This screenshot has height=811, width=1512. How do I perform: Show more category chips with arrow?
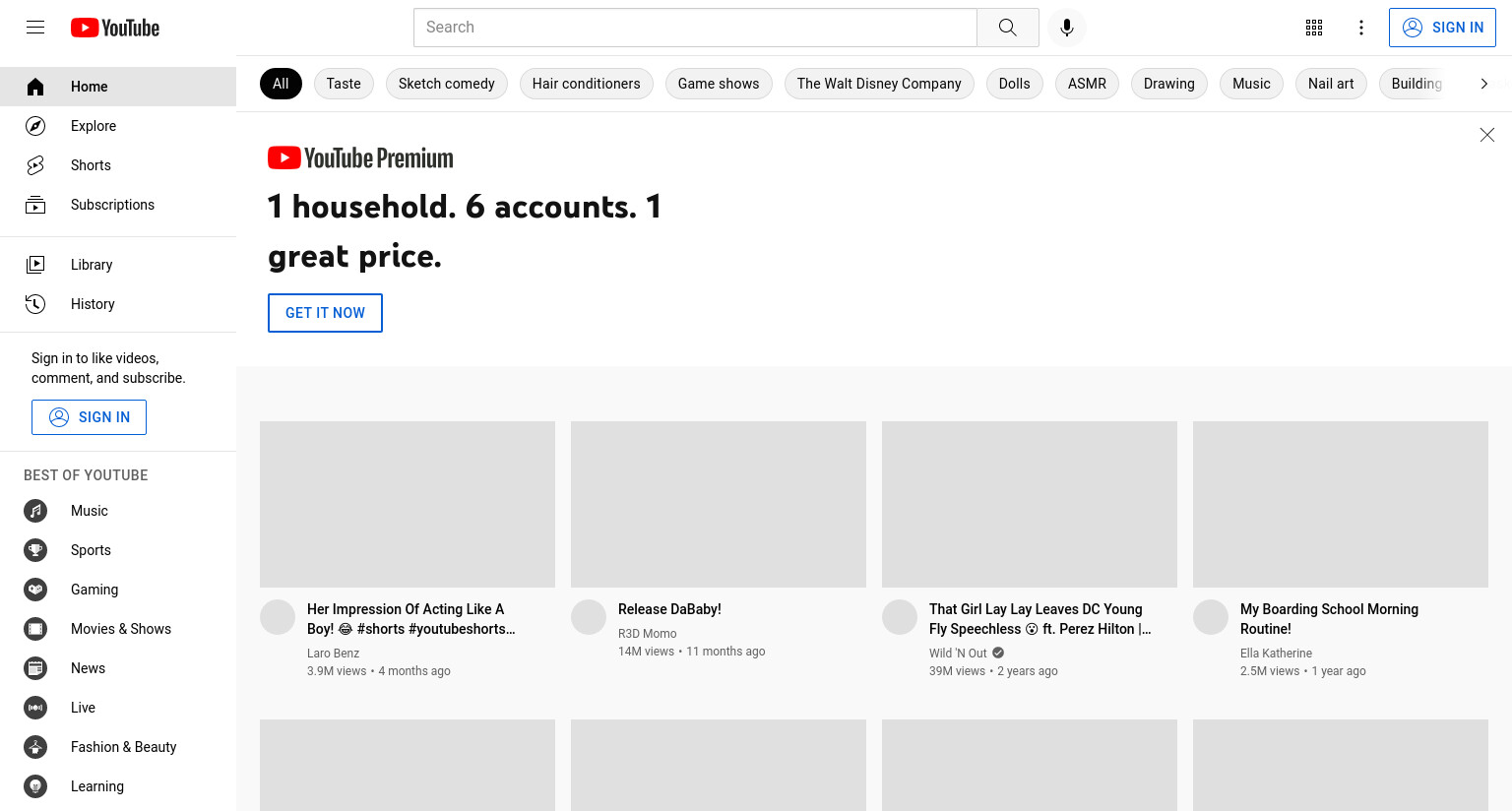tap(1483, 84)
